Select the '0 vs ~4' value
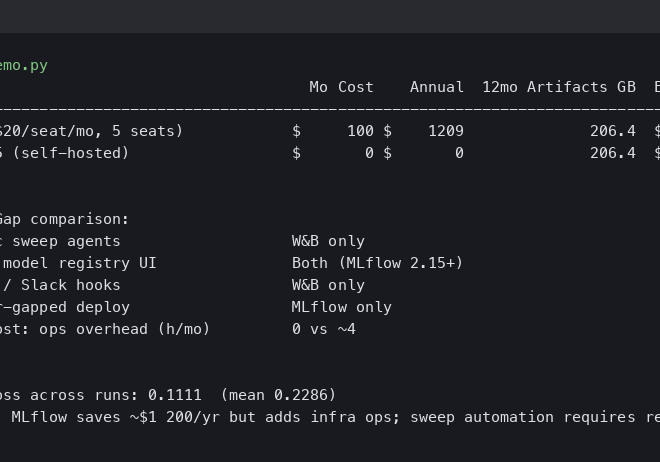660x462 pixels. coord(324,329)
